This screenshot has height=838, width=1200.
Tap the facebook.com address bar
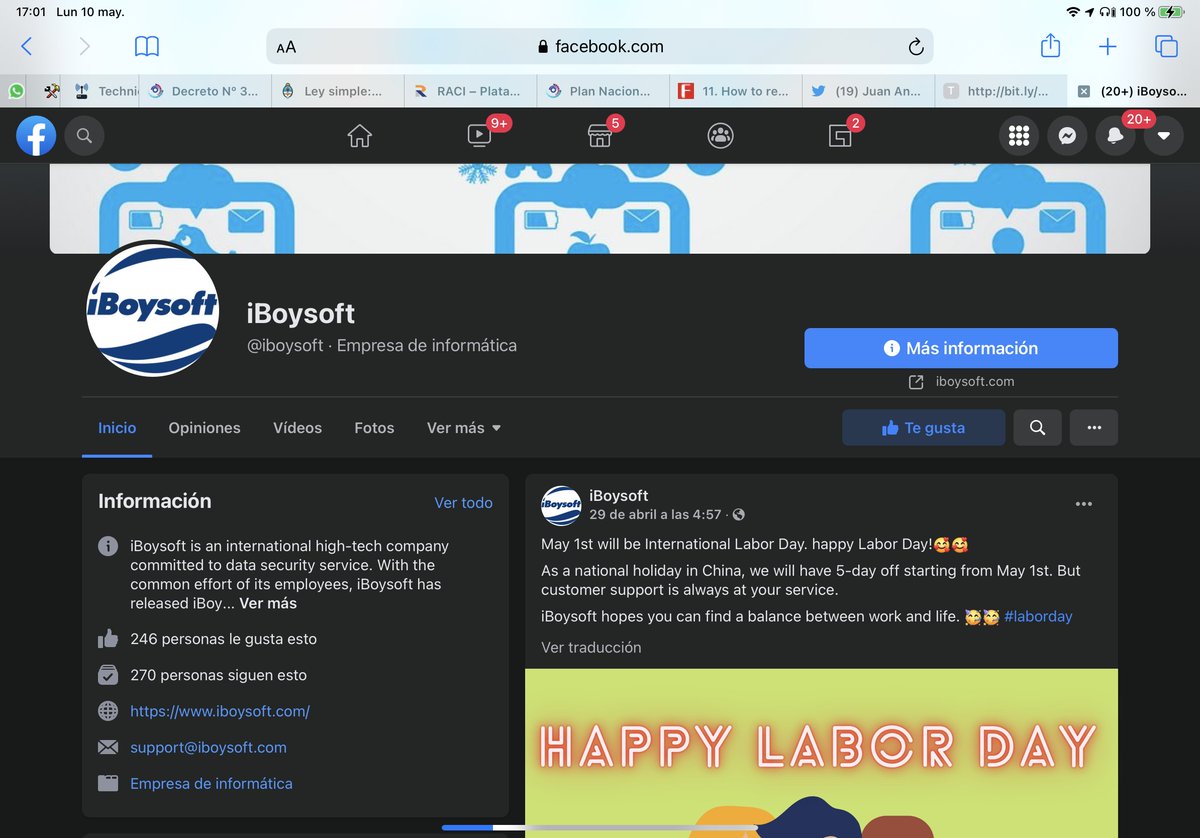point(600,46)
